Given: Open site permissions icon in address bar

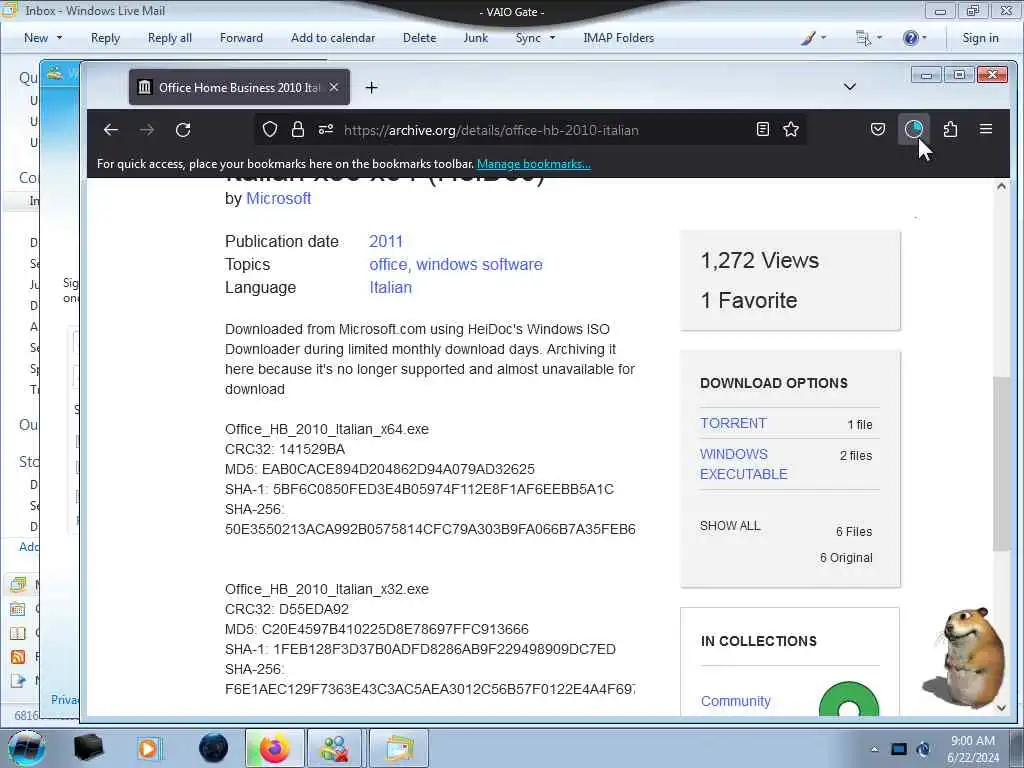Looking at the screenshot, I should (326, 130).
